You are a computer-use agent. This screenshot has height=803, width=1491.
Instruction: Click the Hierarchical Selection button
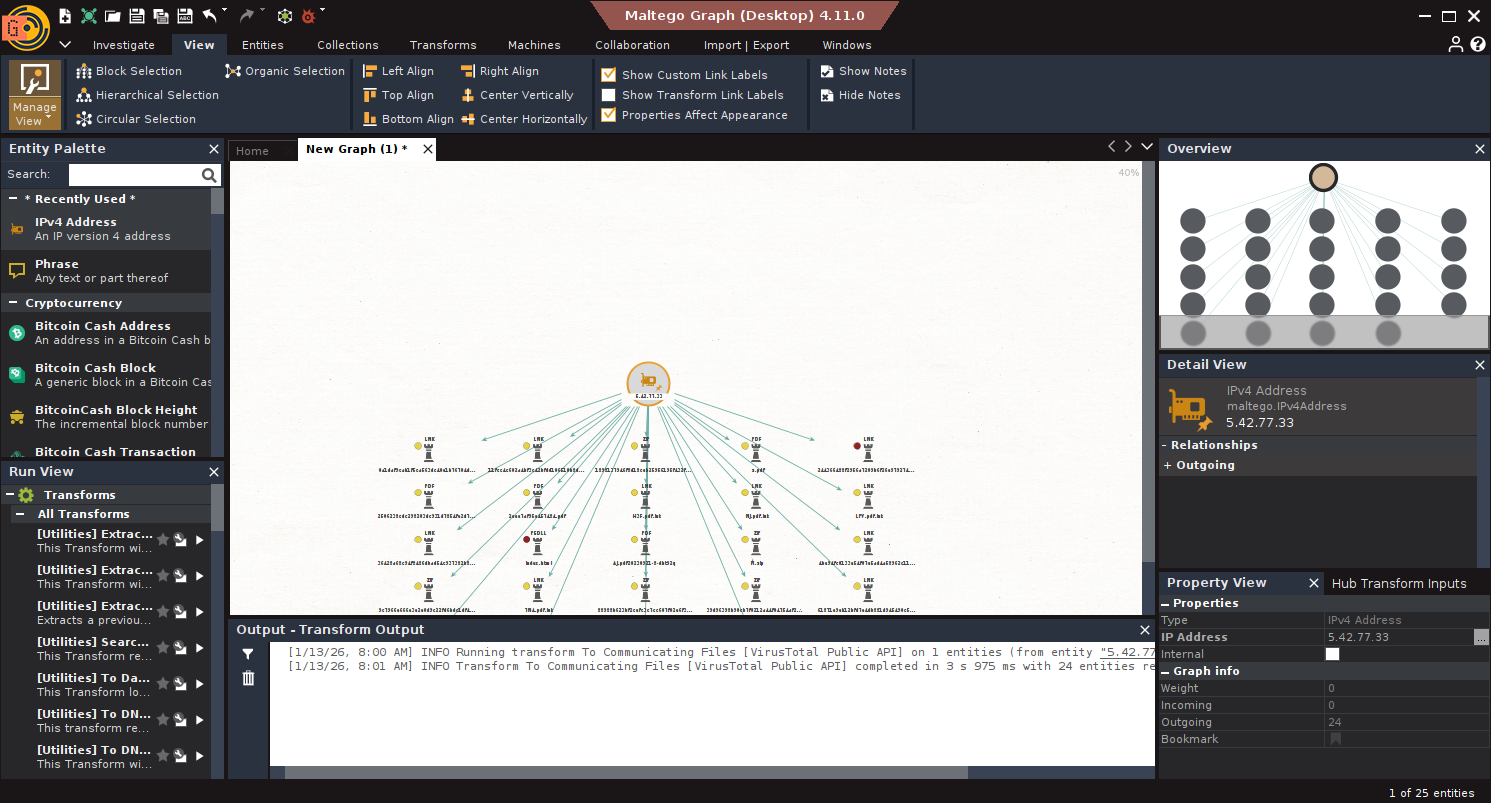coord(147,95)
